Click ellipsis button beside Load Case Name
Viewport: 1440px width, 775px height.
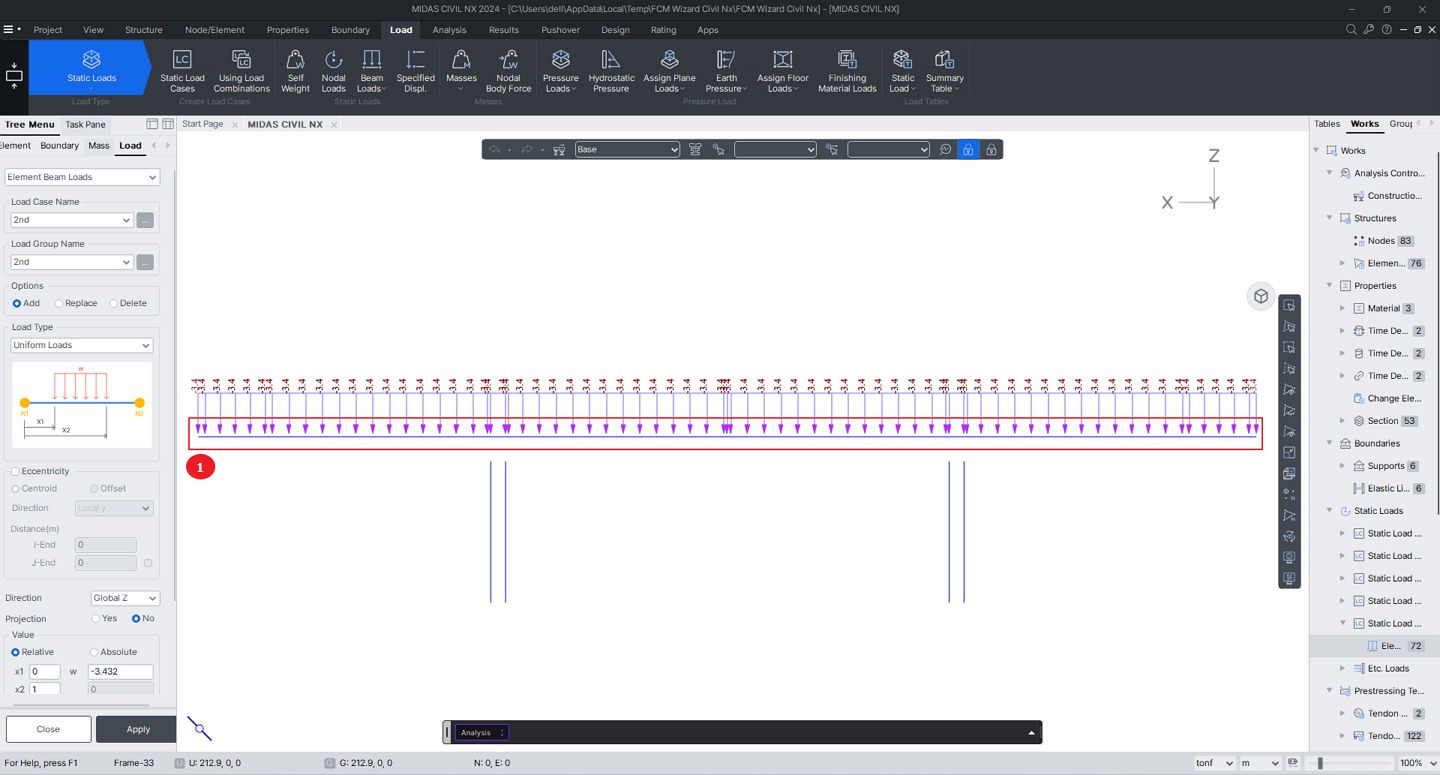tap(145, 220)
